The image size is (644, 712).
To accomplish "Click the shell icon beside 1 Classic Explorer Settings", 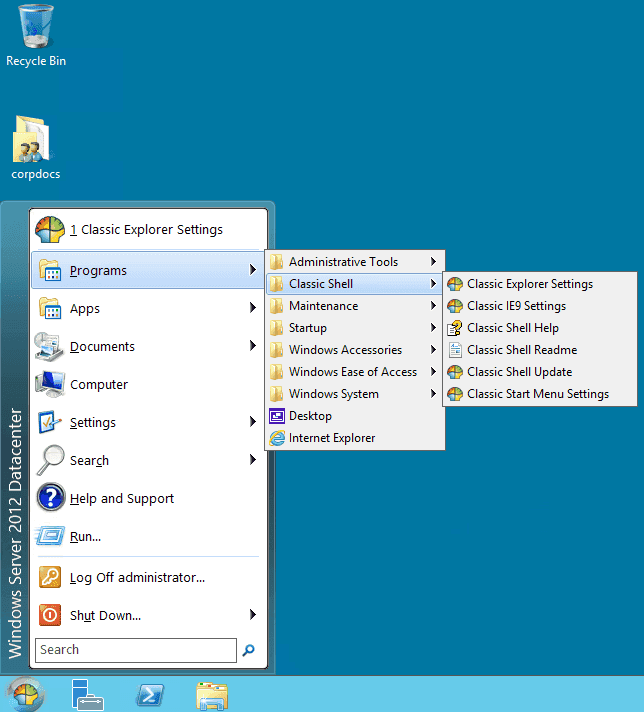I will [x=50, y=229].
